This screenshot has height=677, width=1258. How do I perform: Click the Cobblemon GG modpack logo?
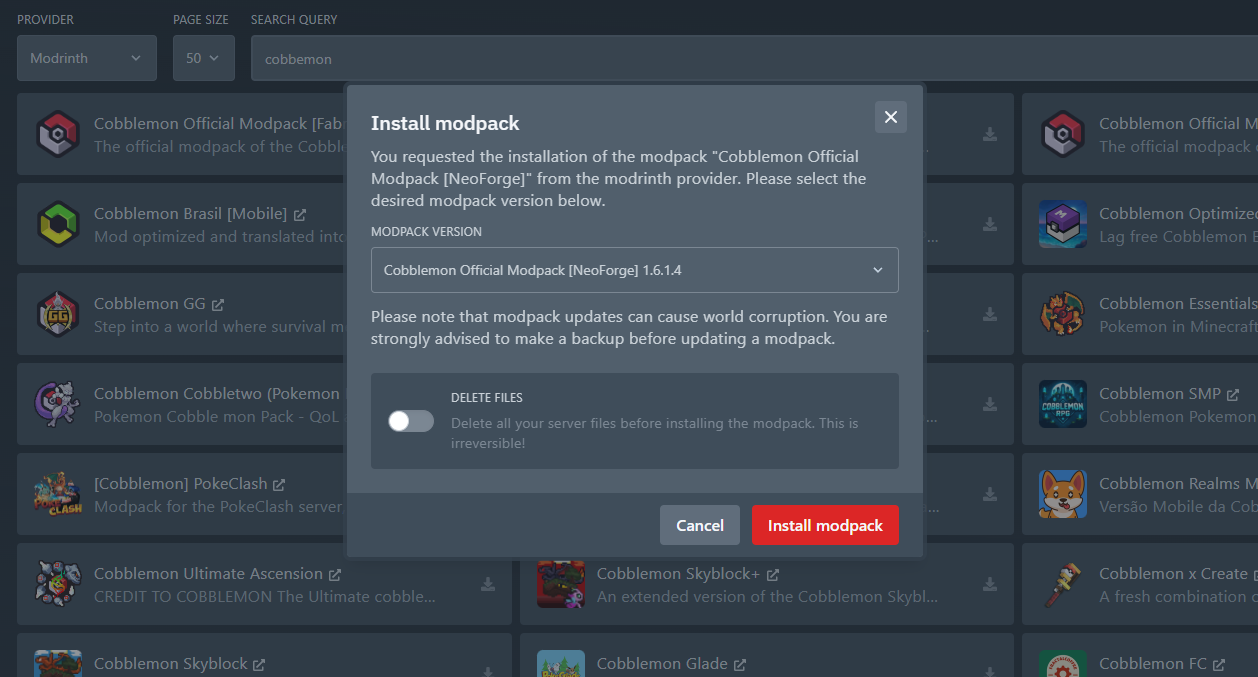pos(58,314)
